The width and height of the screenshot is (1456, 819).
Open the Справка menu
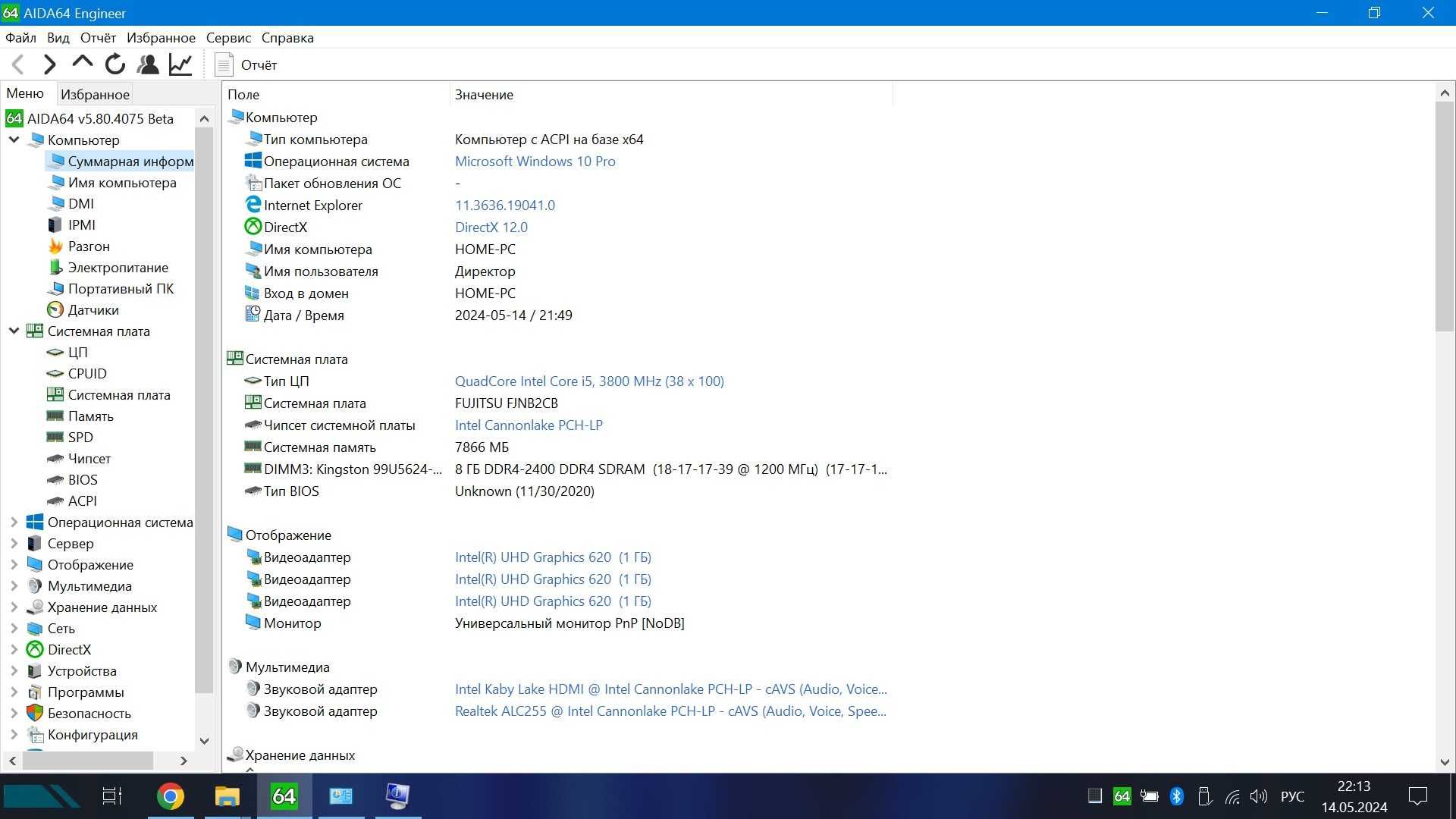point(287,38)
